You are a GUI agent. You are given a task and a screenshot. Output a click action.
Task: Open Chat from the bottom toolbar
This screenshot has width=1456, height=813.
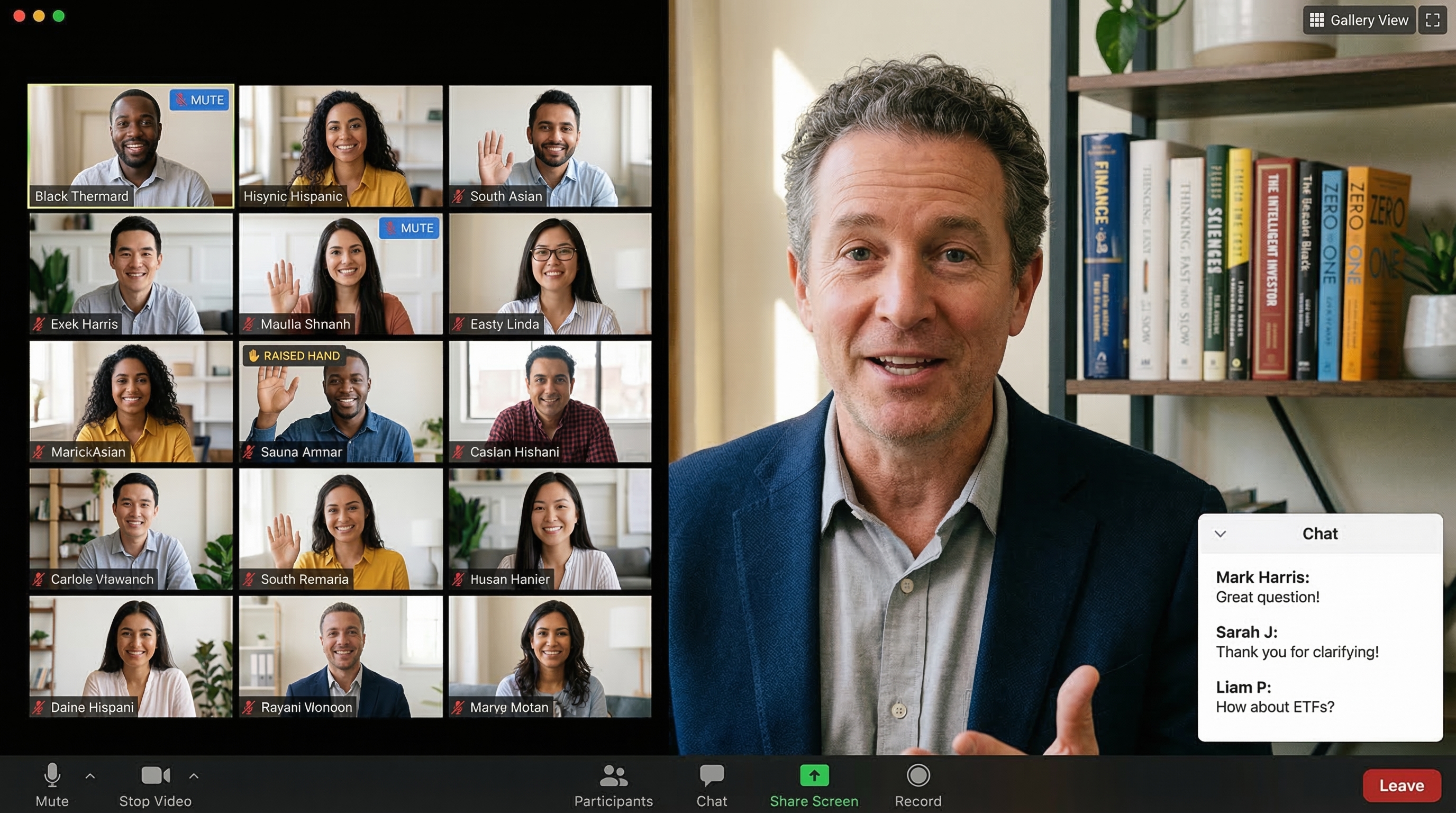[x=711, y=776]
